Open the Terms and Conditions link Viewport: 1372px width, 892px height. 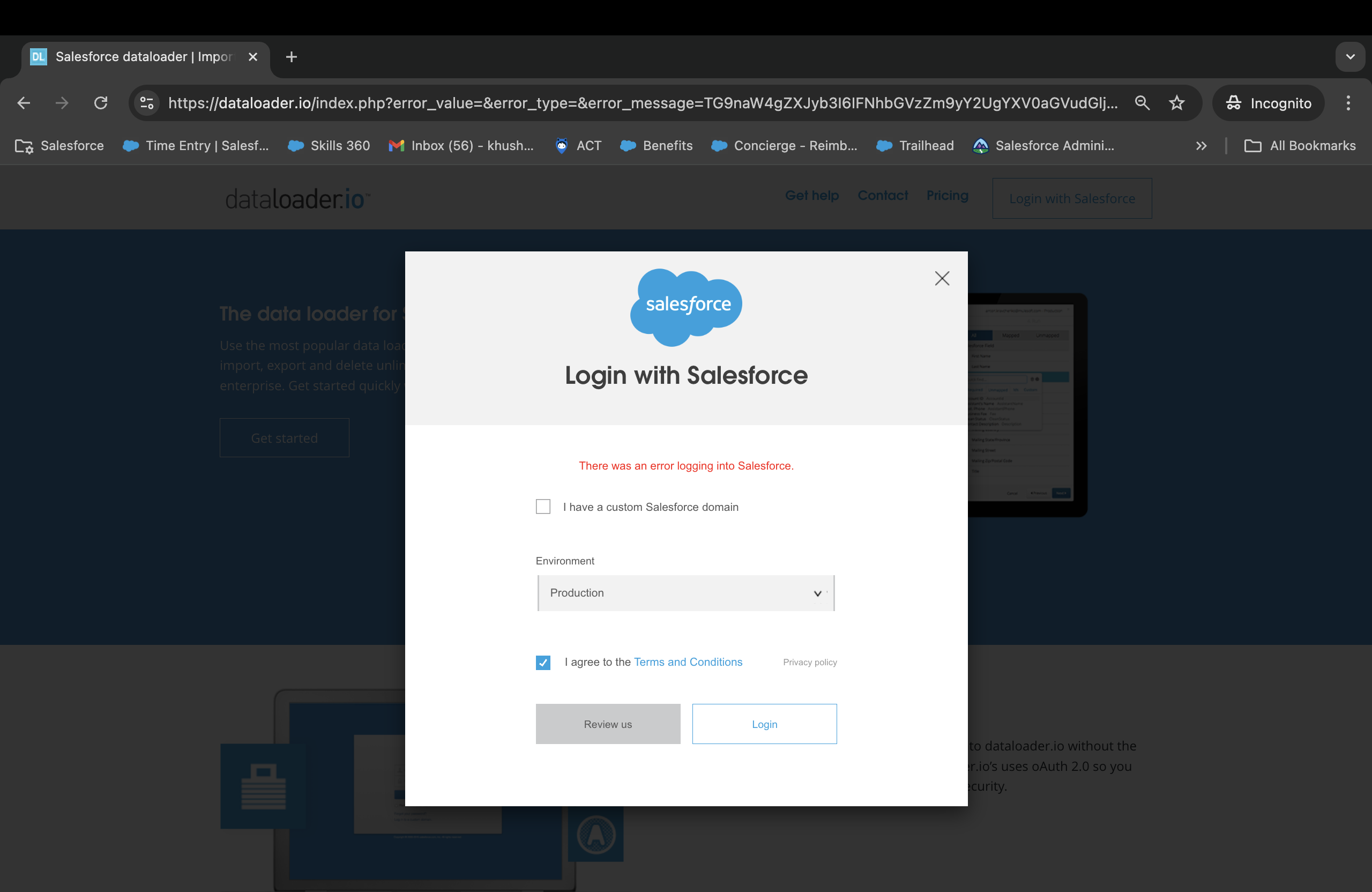[x=688, y=662]
